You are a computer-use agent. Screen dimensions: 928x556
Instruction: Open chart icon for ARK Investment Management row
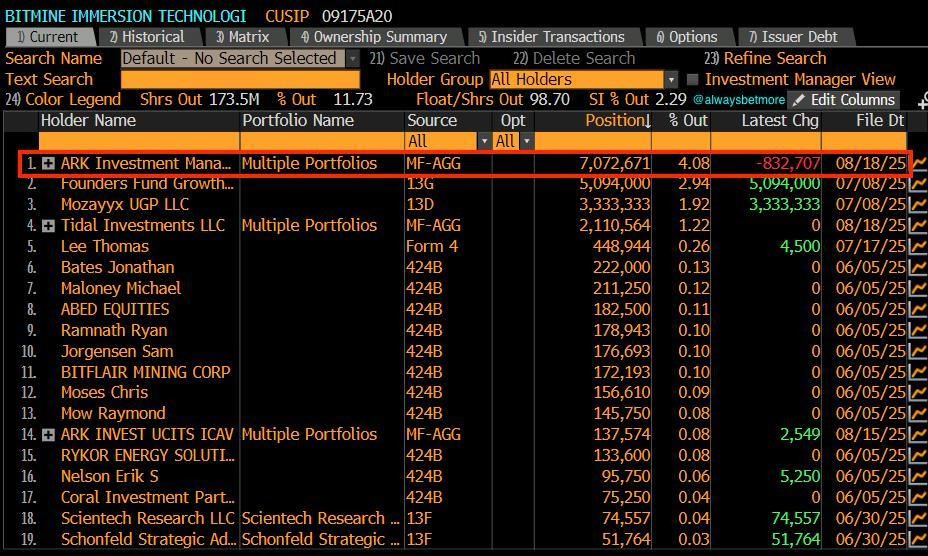point(919,163)
